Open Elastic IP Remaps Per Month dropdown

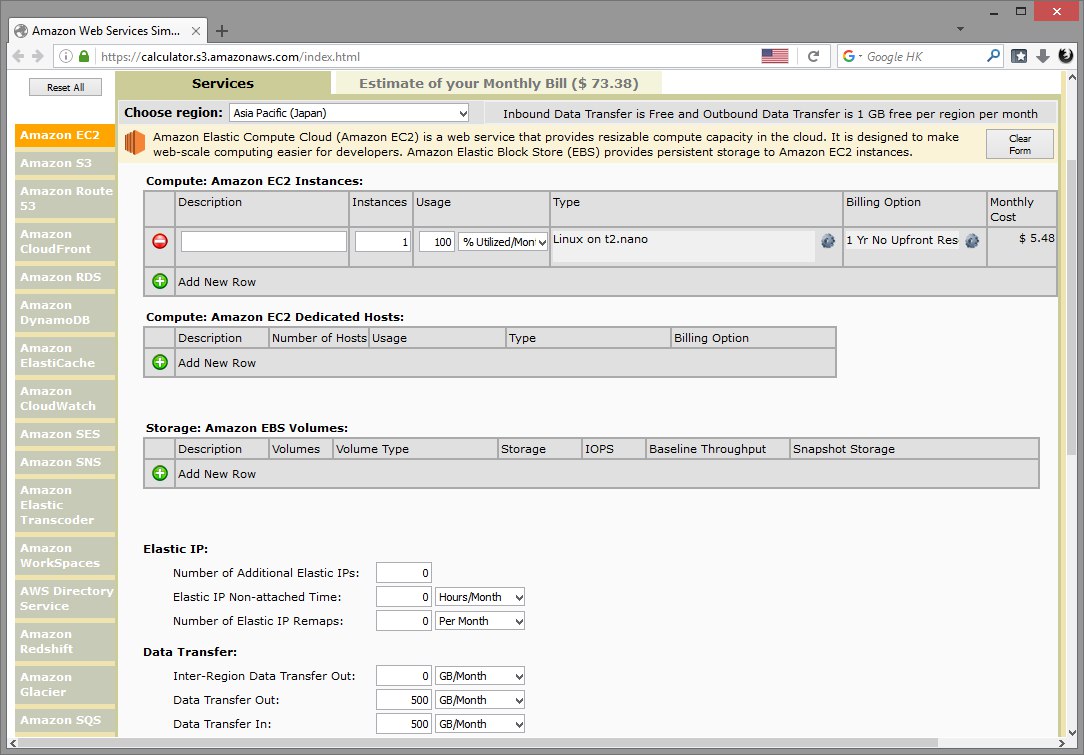click(480, 621)
